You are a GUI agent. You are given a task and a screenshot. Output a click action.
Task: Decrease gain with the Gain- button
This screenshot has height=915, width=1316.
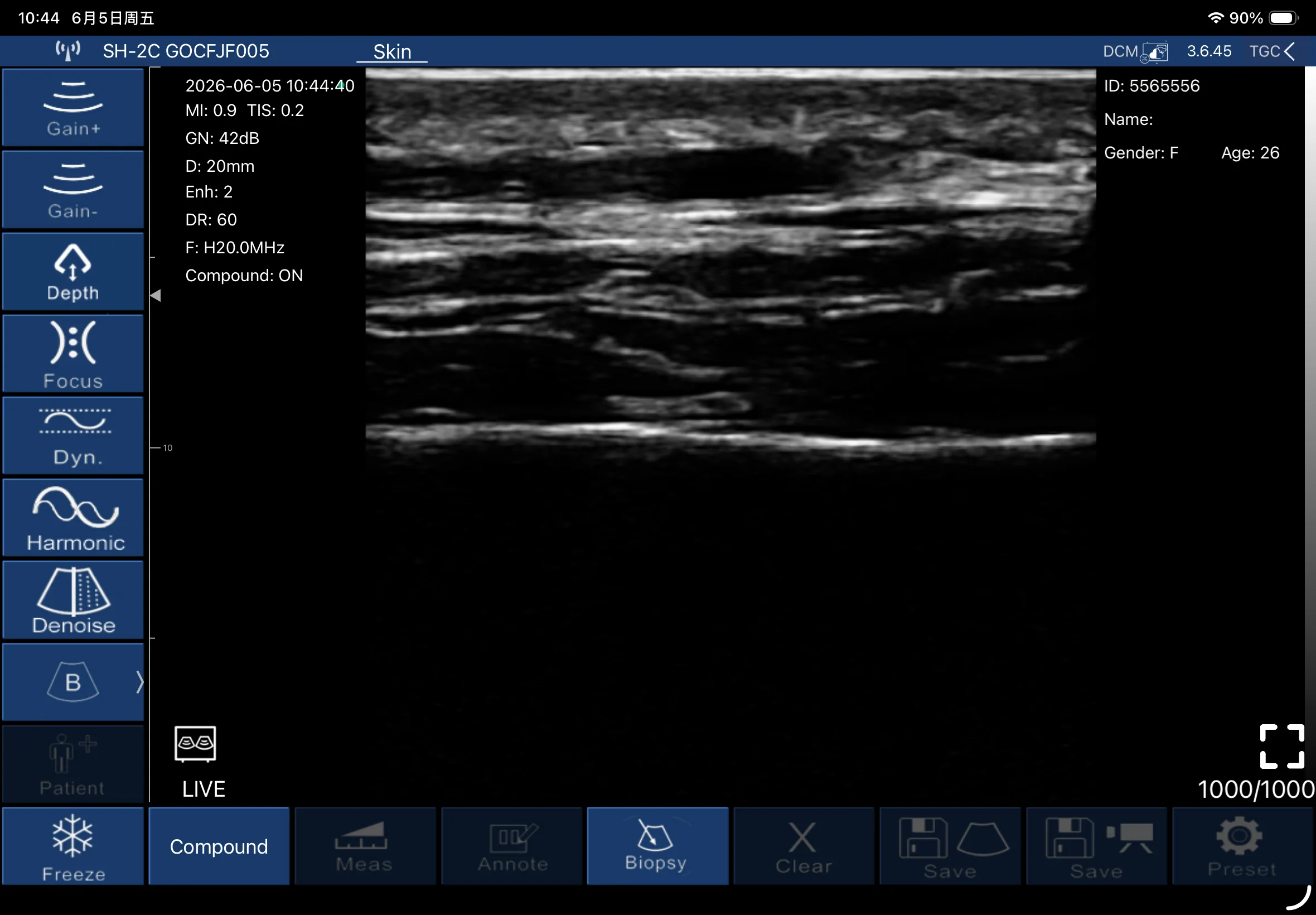[72, 190]
